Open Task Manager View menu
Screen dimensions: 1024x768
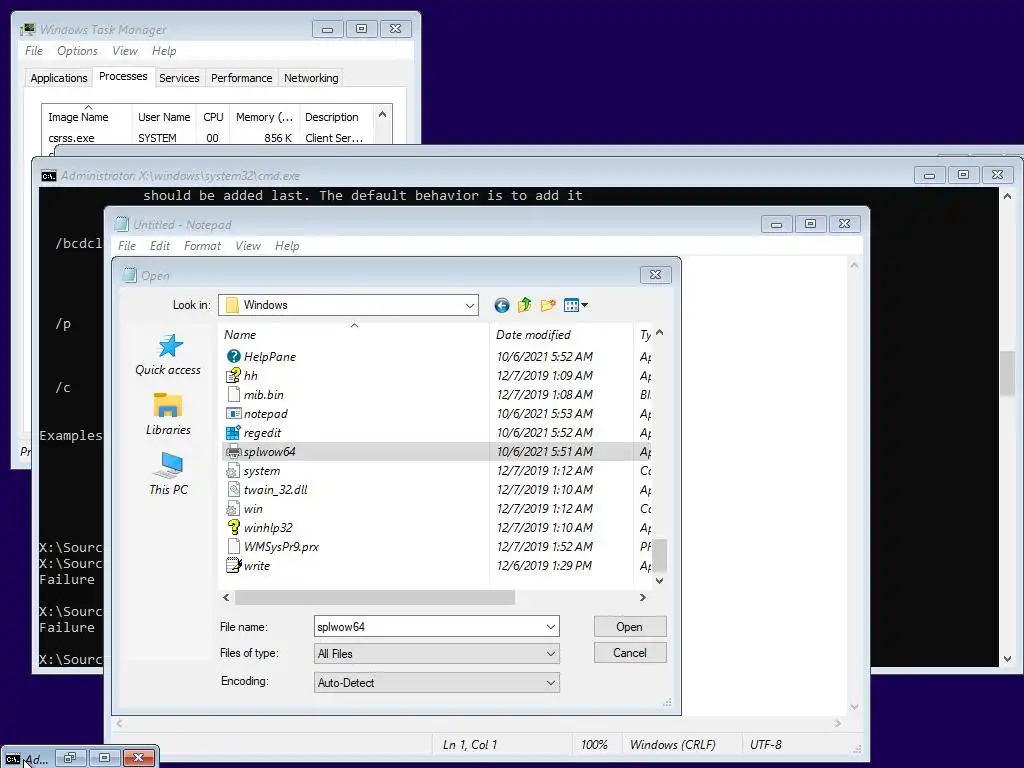[125, 51]
